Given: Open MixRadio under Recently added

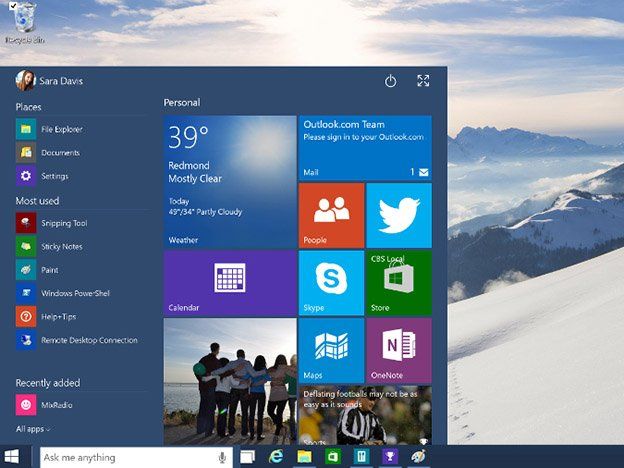Looking at the screenshot, I should (x=56, y=405).
